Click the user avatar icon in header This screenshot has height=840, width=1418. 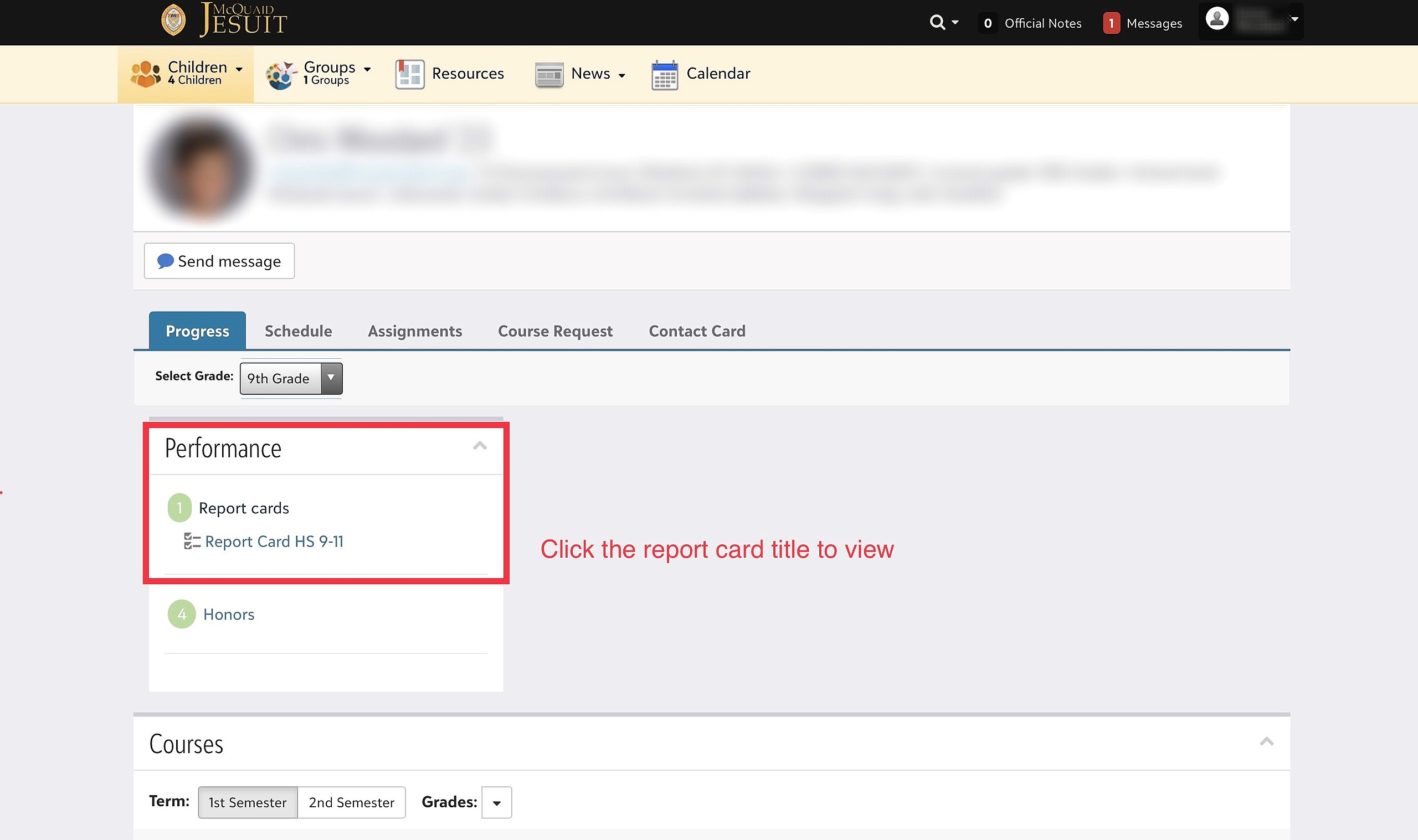(1216, 19)
